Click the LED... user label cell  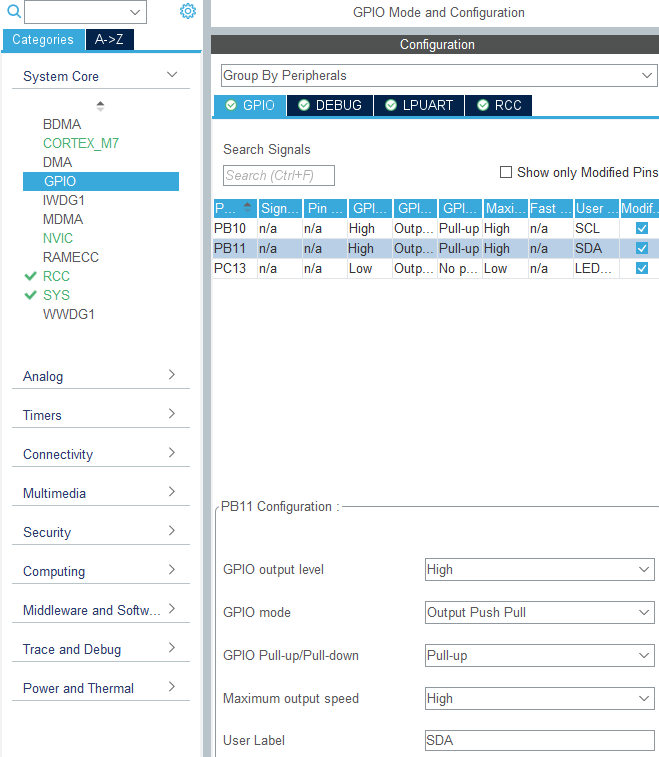click(596, 268)
